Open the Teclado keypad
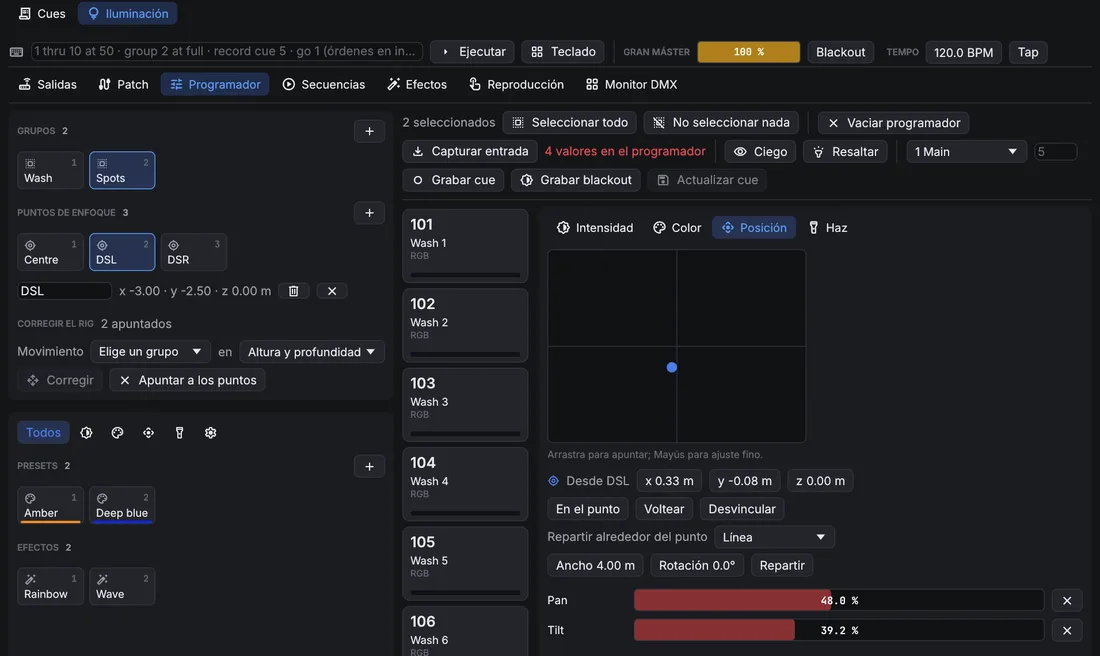The width and height of the screenshot is (1100, 656). tap(563, 52)
